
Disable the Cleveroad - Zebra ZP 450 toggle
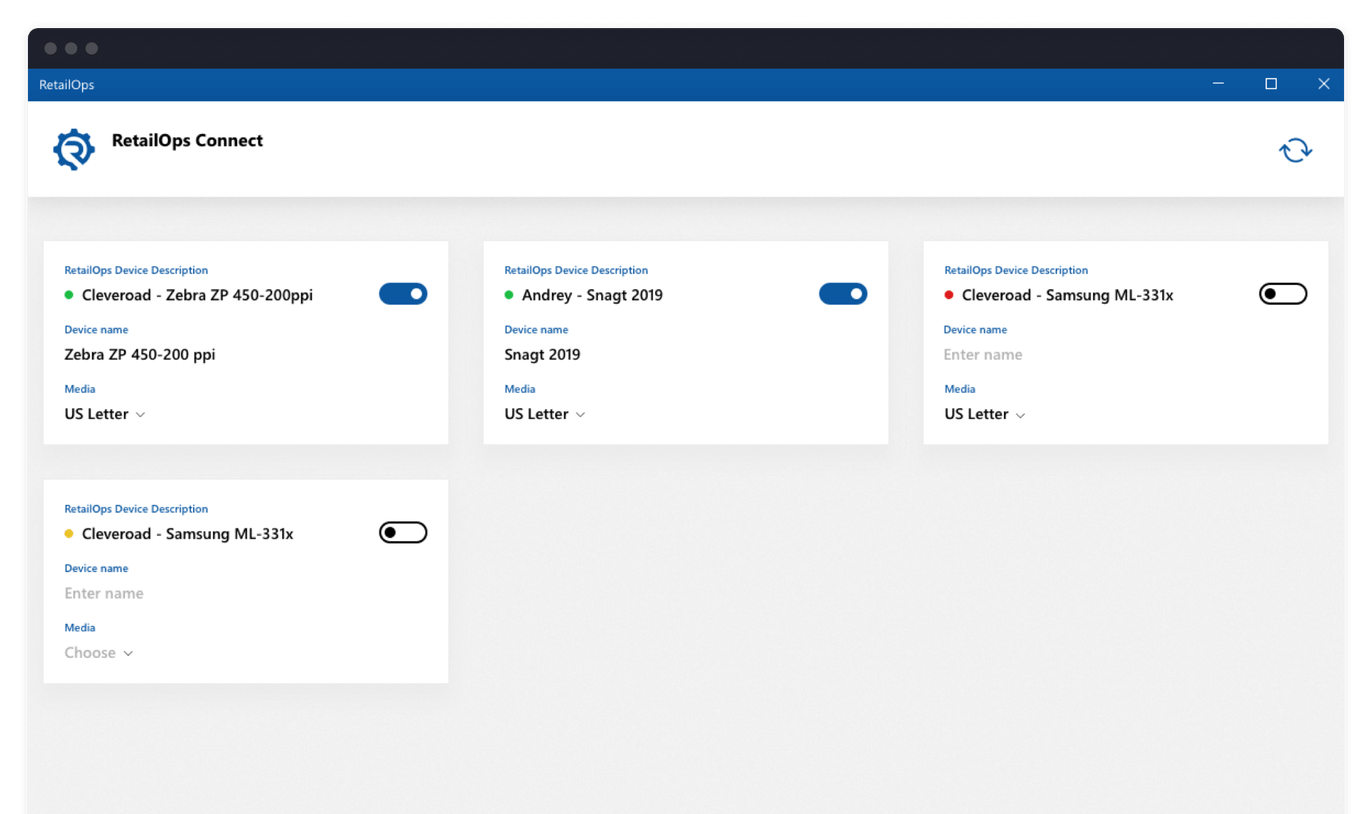403,293
